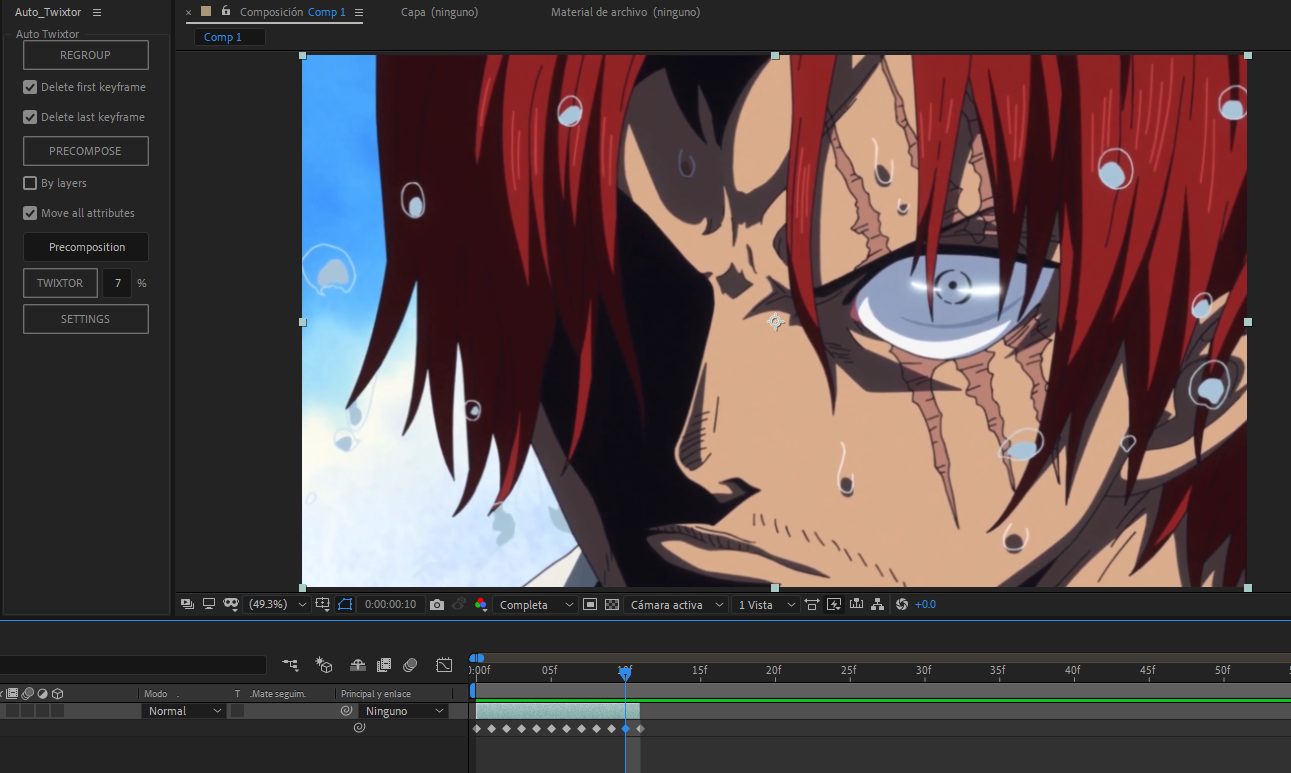1291x773 pixels.
Task: Toggle the Delete last keyframe checkbox
Action: point(30,117)
